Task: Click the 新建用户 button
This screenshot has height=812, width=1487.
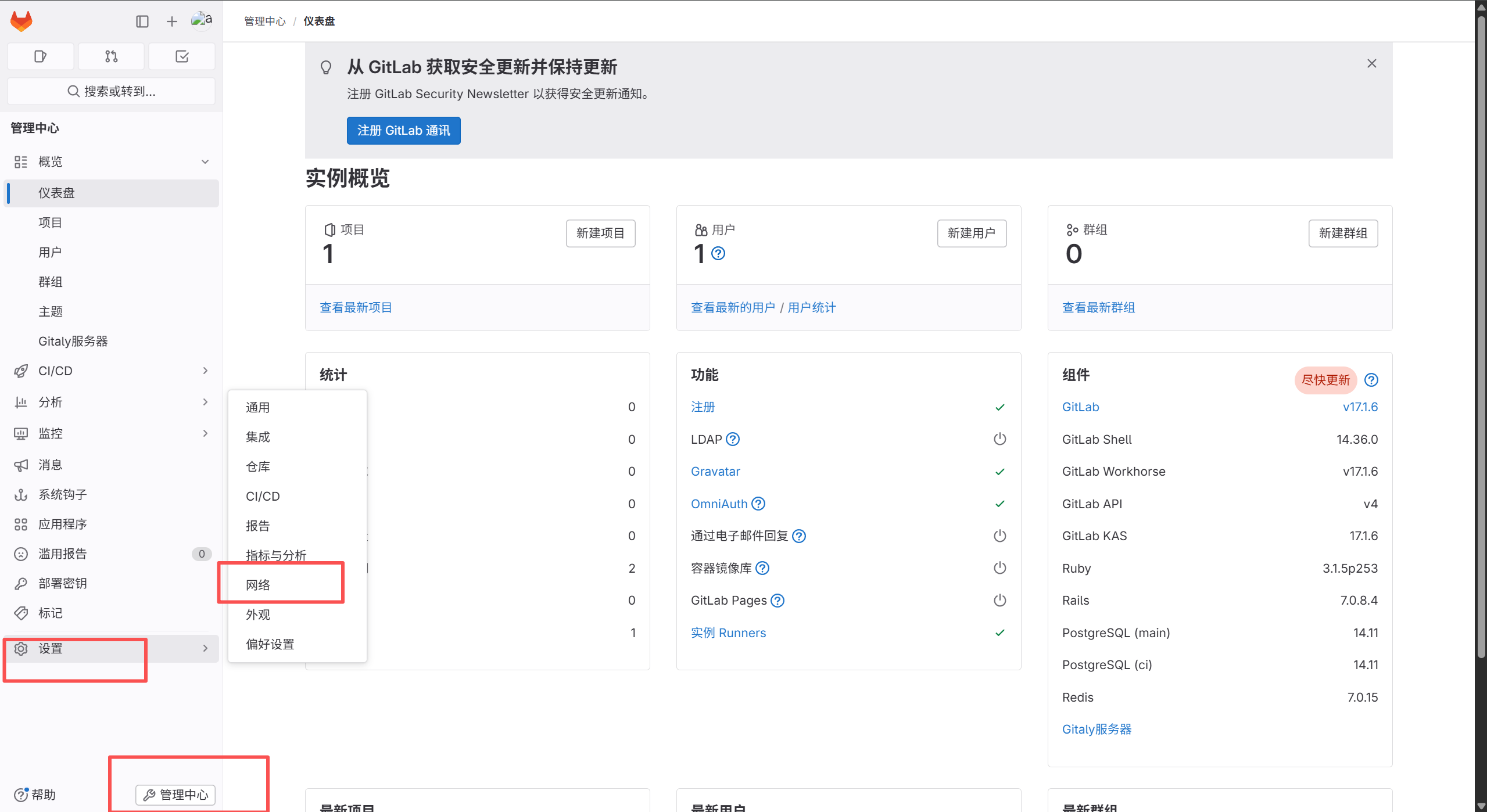Action: coord(971,233)
